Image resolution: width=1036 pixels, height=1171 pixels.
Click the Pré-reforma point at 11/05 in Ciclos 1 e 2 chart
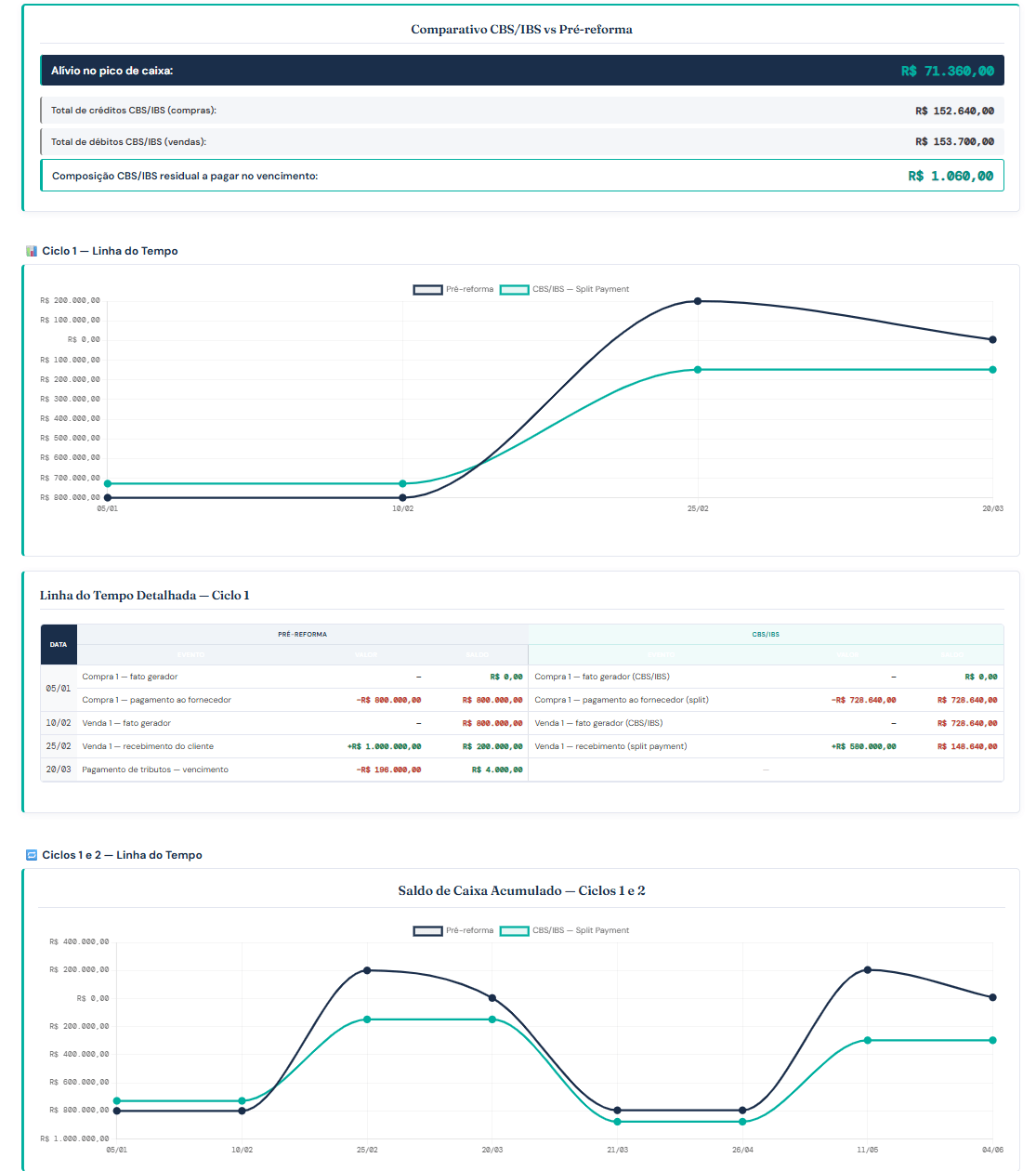[x=868, y=970]
